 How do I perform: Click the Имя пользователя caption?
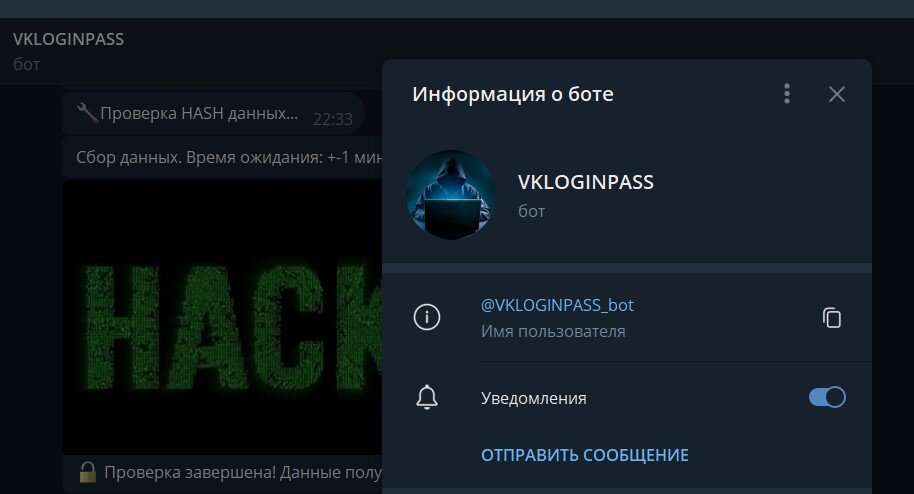pyautogui.click(x=553, y=331)
